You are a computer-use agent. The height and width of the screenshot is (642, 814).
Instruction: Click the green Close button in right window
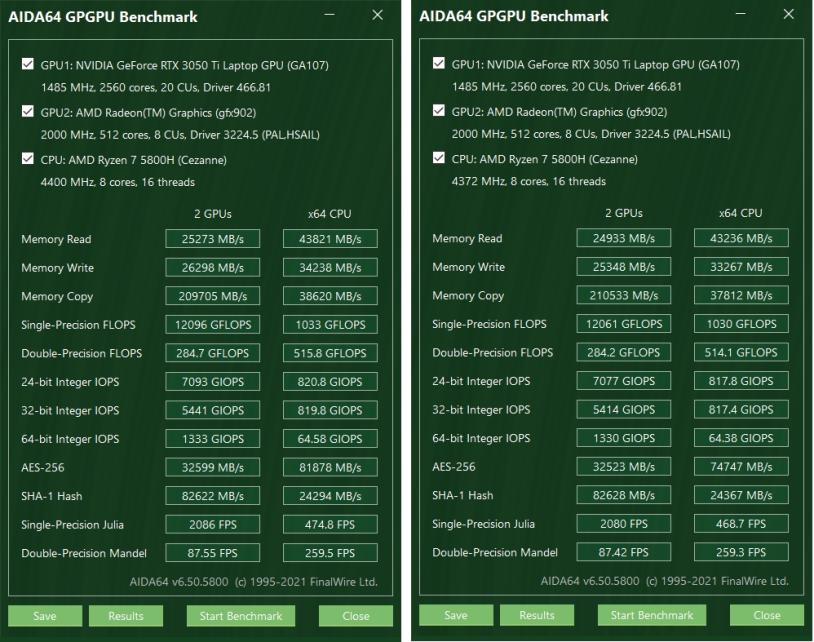point(767,615)
